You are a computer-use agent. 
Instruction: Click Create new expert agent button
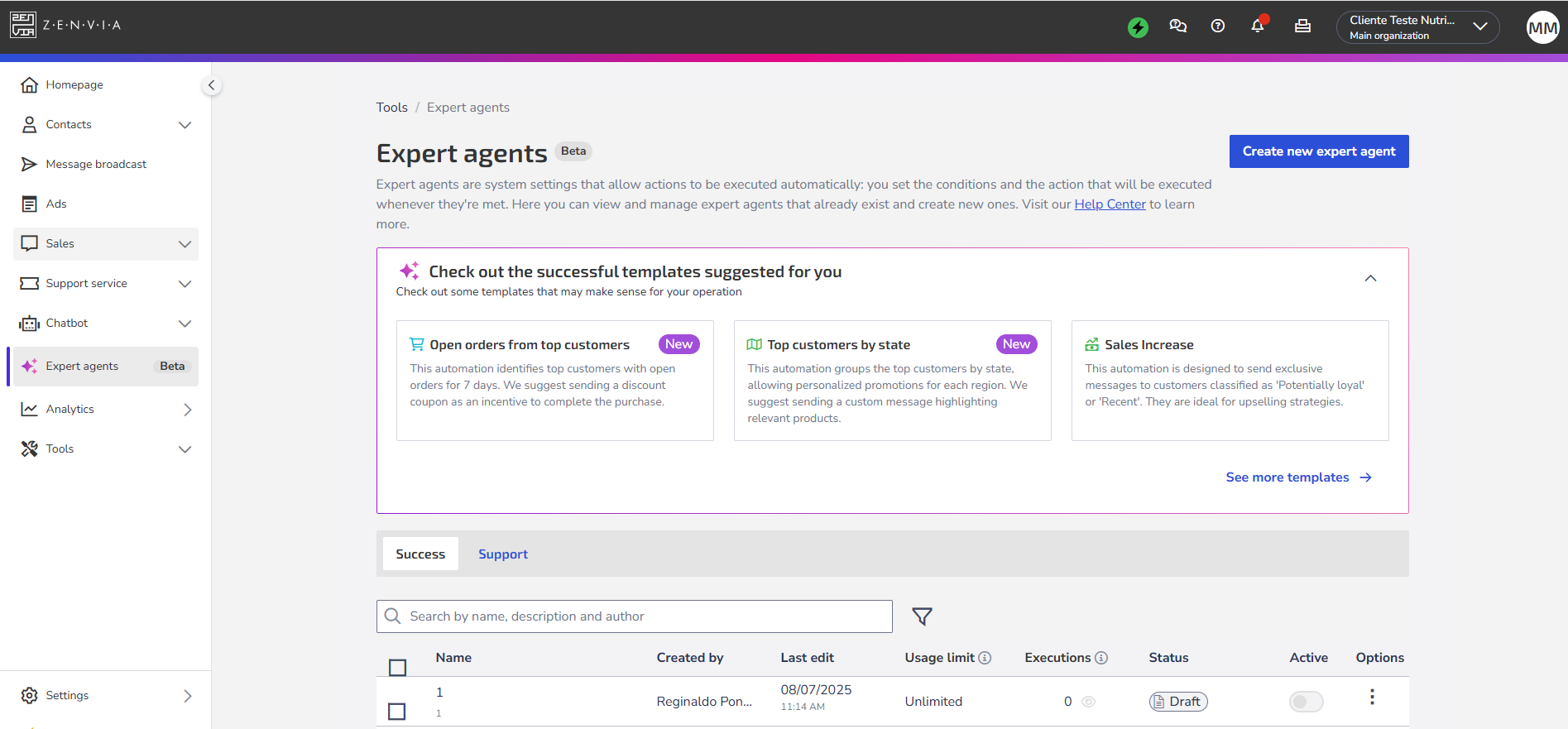(1319, 151)
